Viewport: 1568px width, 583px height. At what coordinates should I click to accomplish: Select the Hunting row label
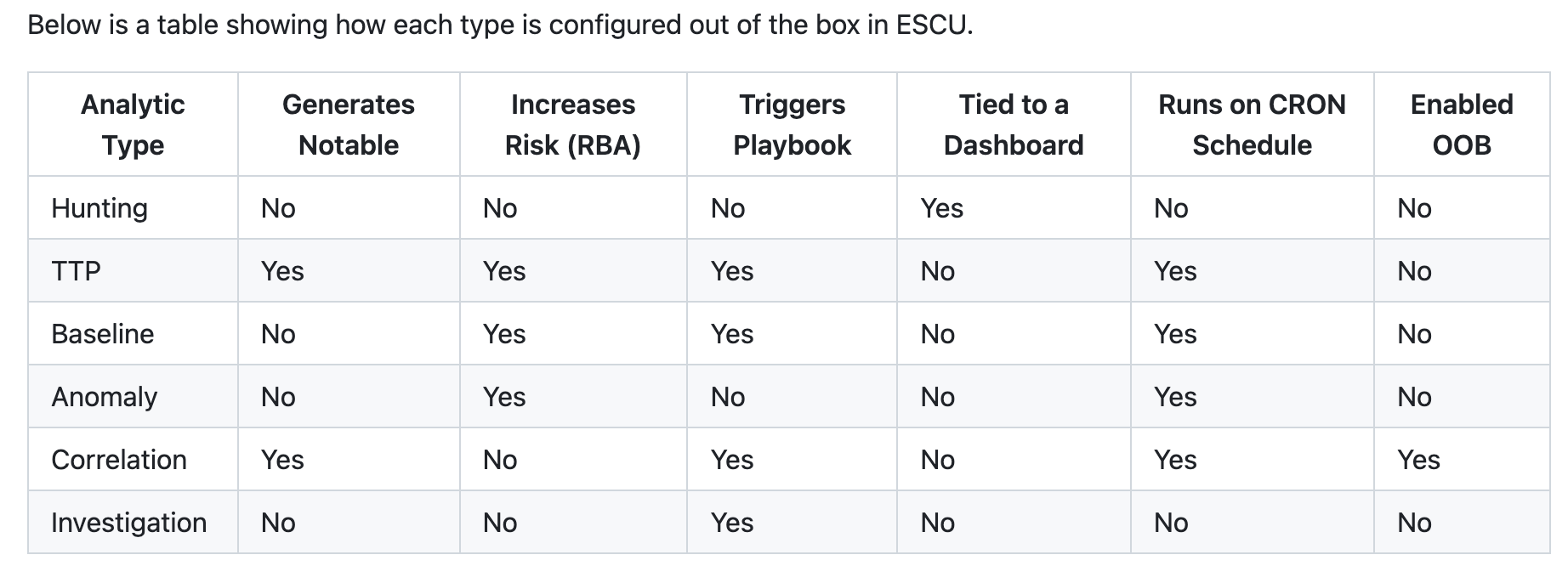pos(99,208)
